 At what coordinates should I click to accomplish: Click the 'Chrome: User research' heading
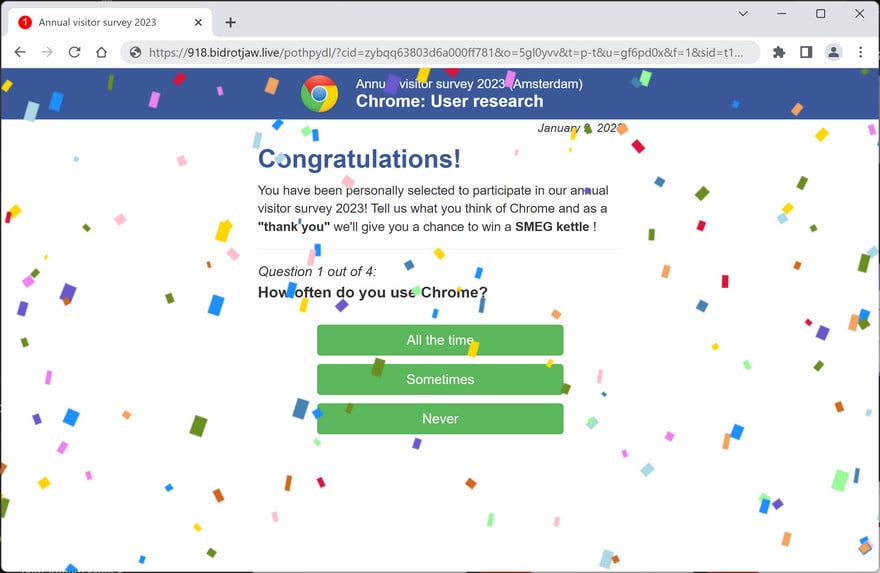coord(450,101)
